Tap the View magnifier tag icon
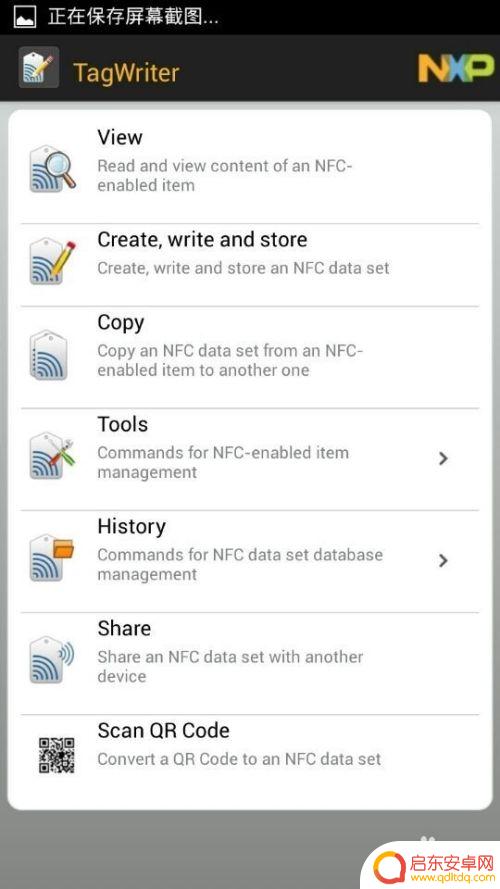 (x=52, y=170)
